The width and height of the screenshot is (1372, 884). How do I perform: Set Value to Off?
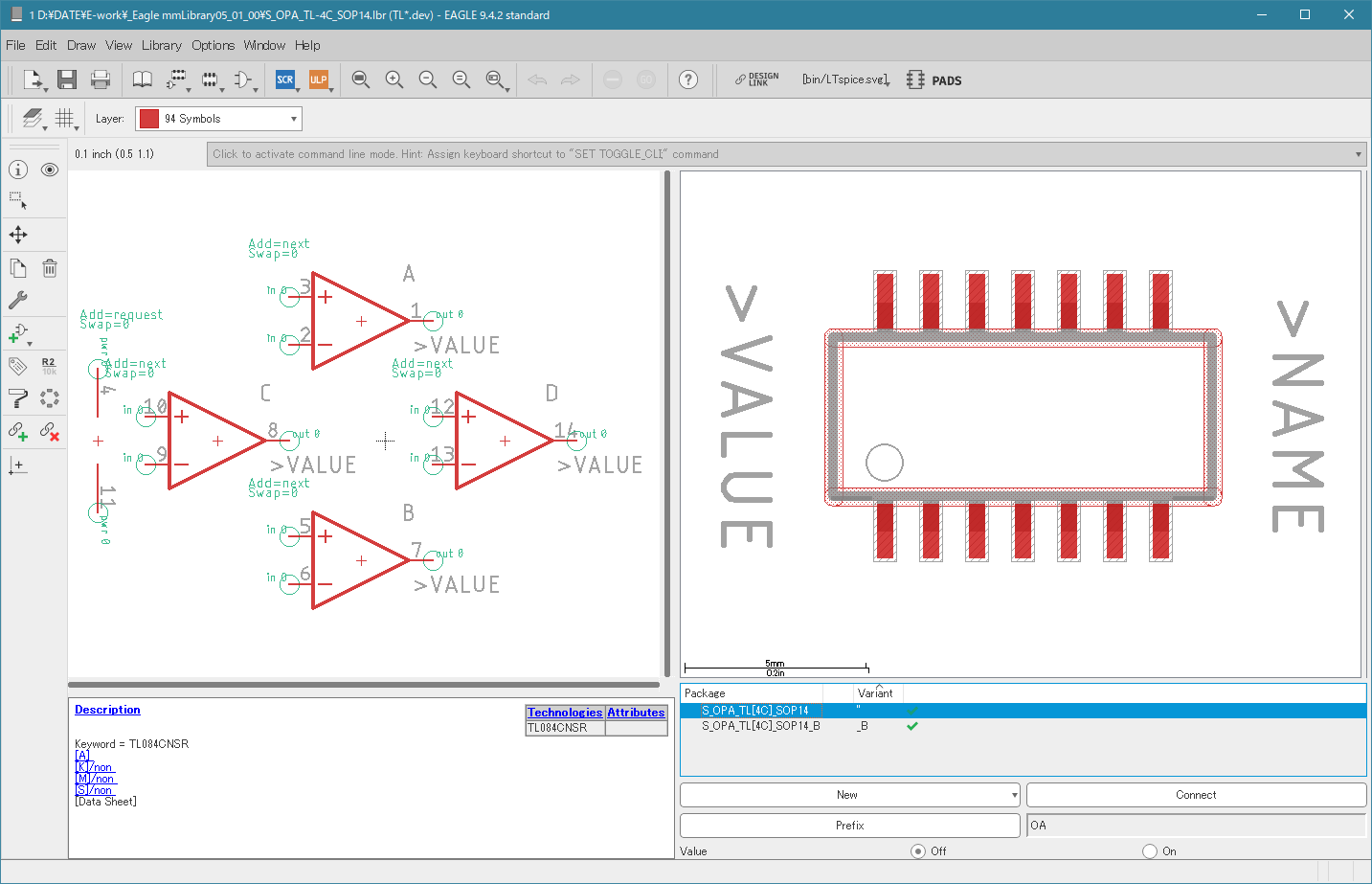918,851
